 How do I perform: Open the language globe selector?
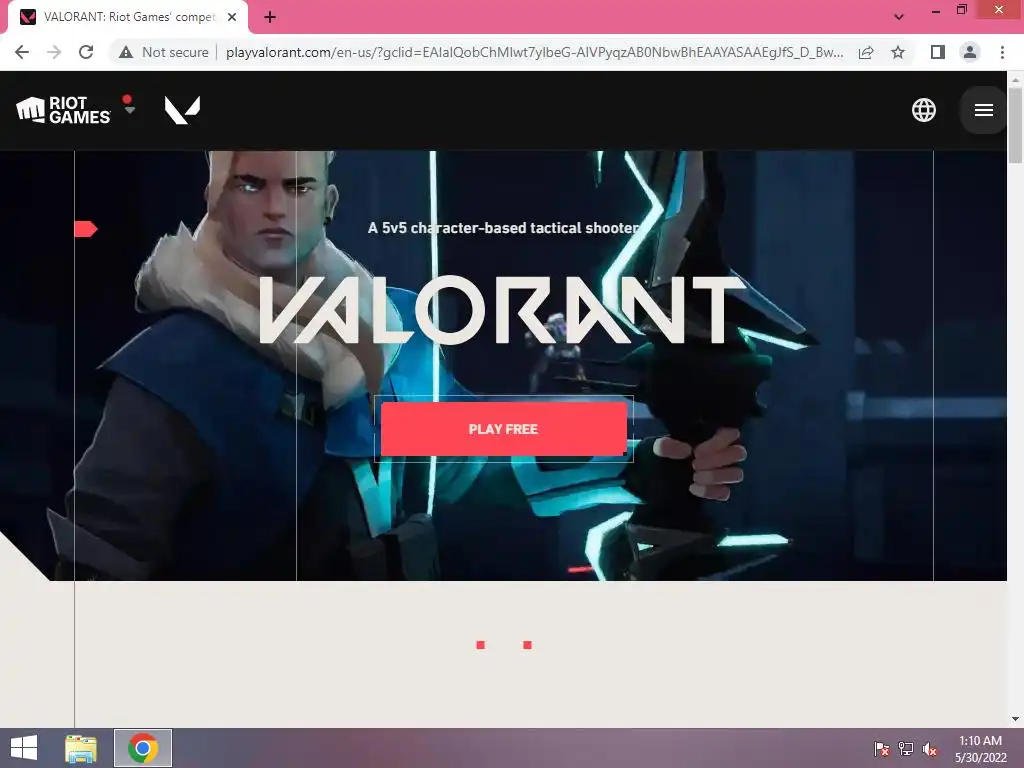pyautogui.click(x=923, y=110)
